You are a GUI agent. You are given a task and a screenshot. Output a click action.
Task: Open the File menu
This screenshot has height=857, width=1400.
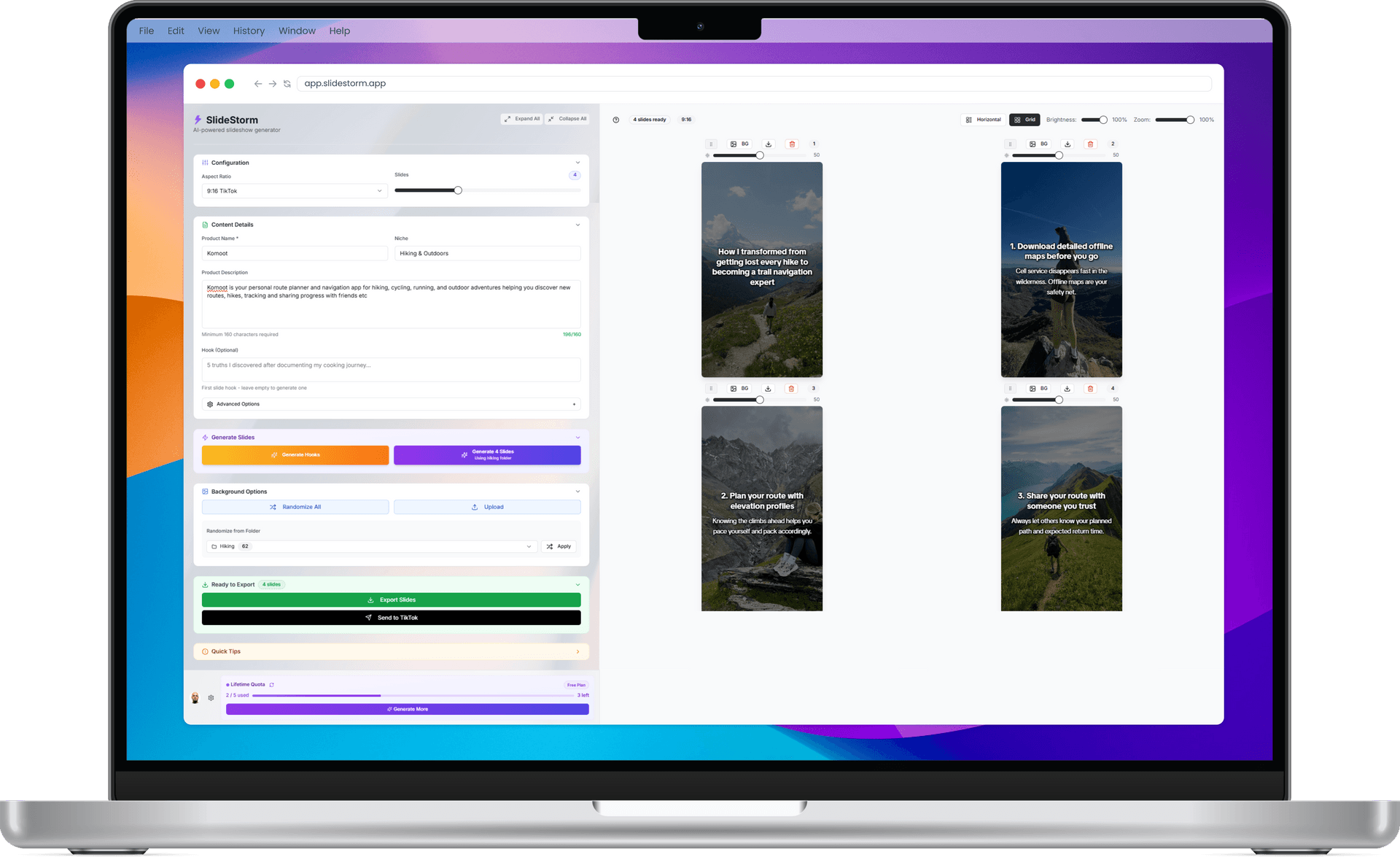point(147,31)
